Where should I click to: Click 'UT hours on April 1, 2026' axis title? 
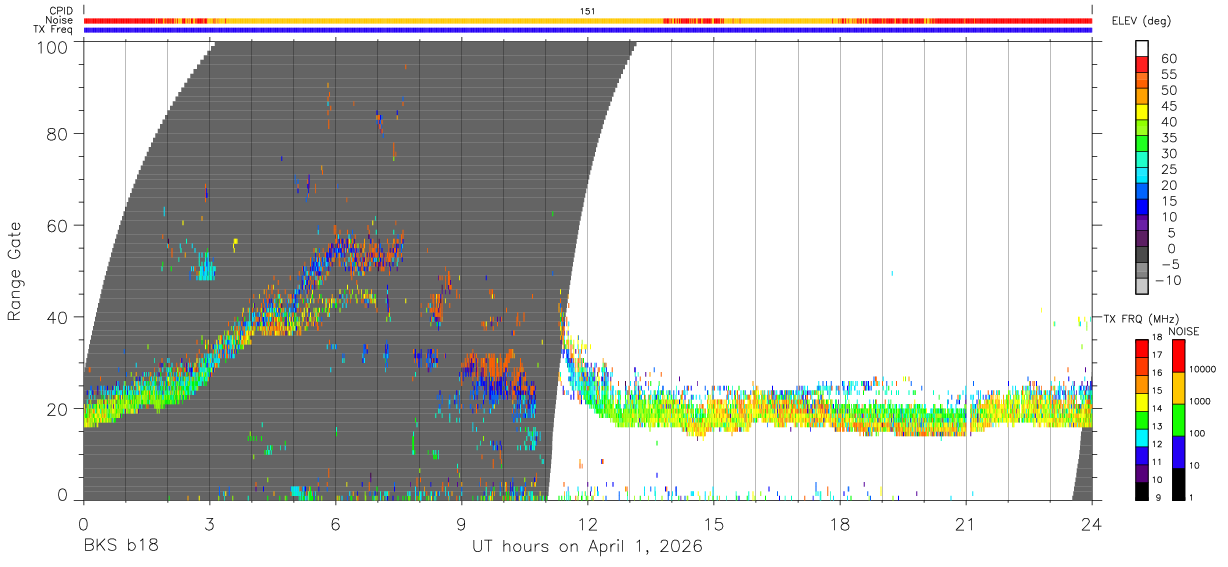click(588, 546)
